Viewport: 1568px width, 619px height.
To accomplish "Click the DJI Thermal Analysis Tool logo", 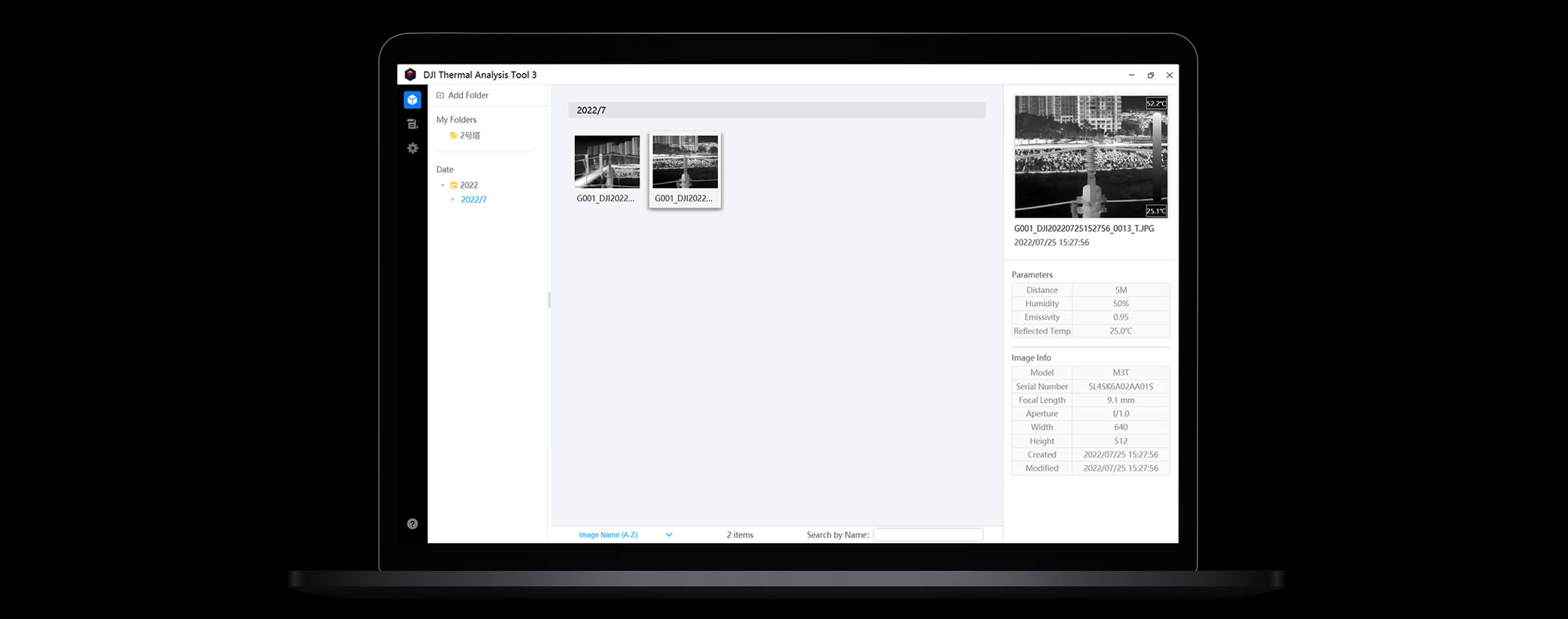I will tap(410, 74).
